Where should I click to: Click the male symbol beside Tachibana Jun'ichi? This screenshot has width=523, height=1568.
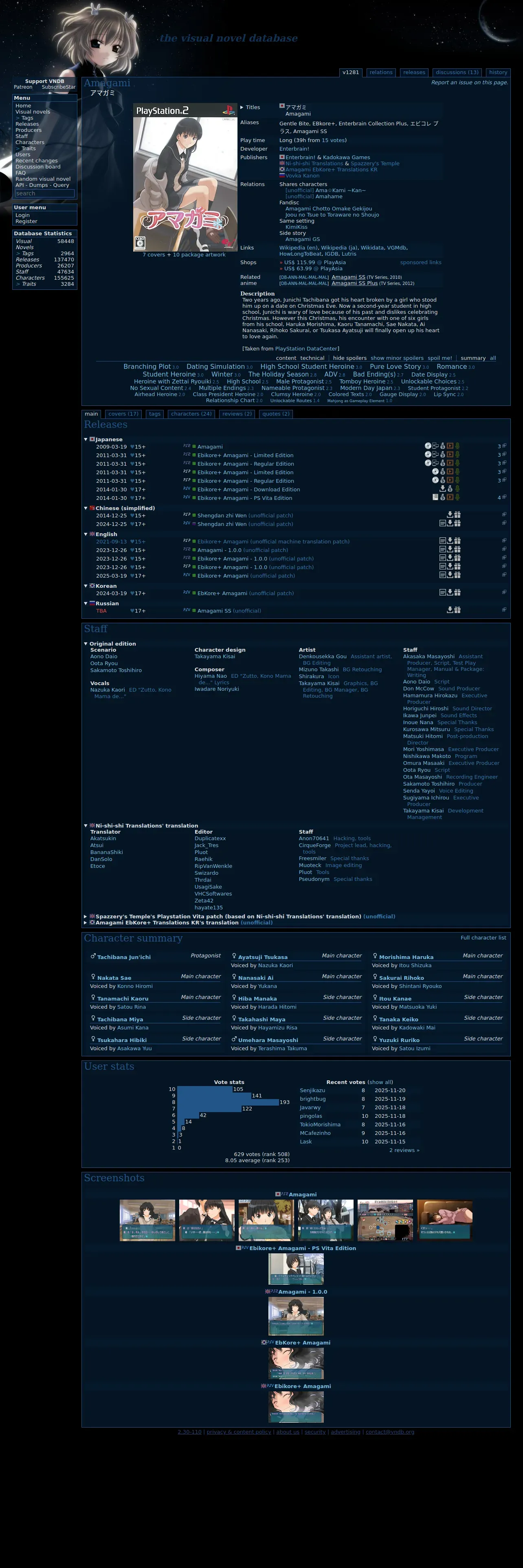point(93,956)
